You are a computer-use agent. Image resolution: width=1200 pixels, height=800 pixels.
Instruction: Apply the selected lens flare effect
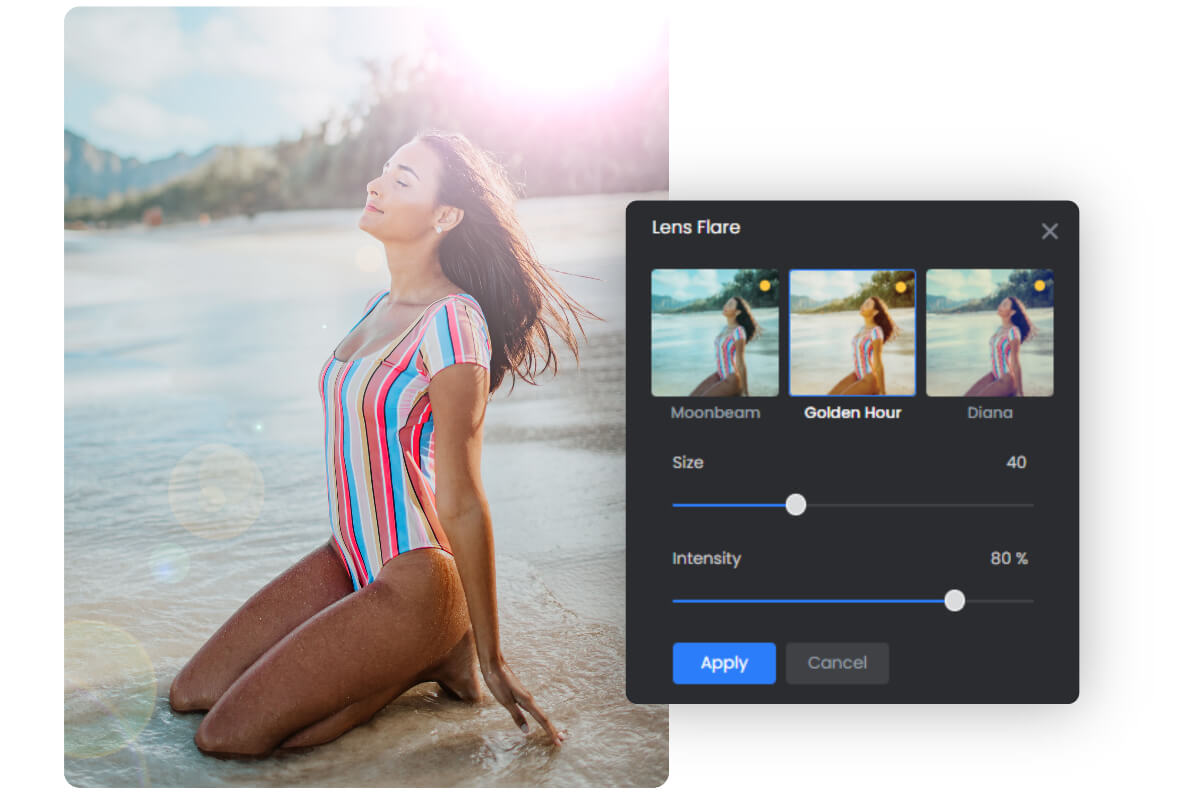(724, 663)
